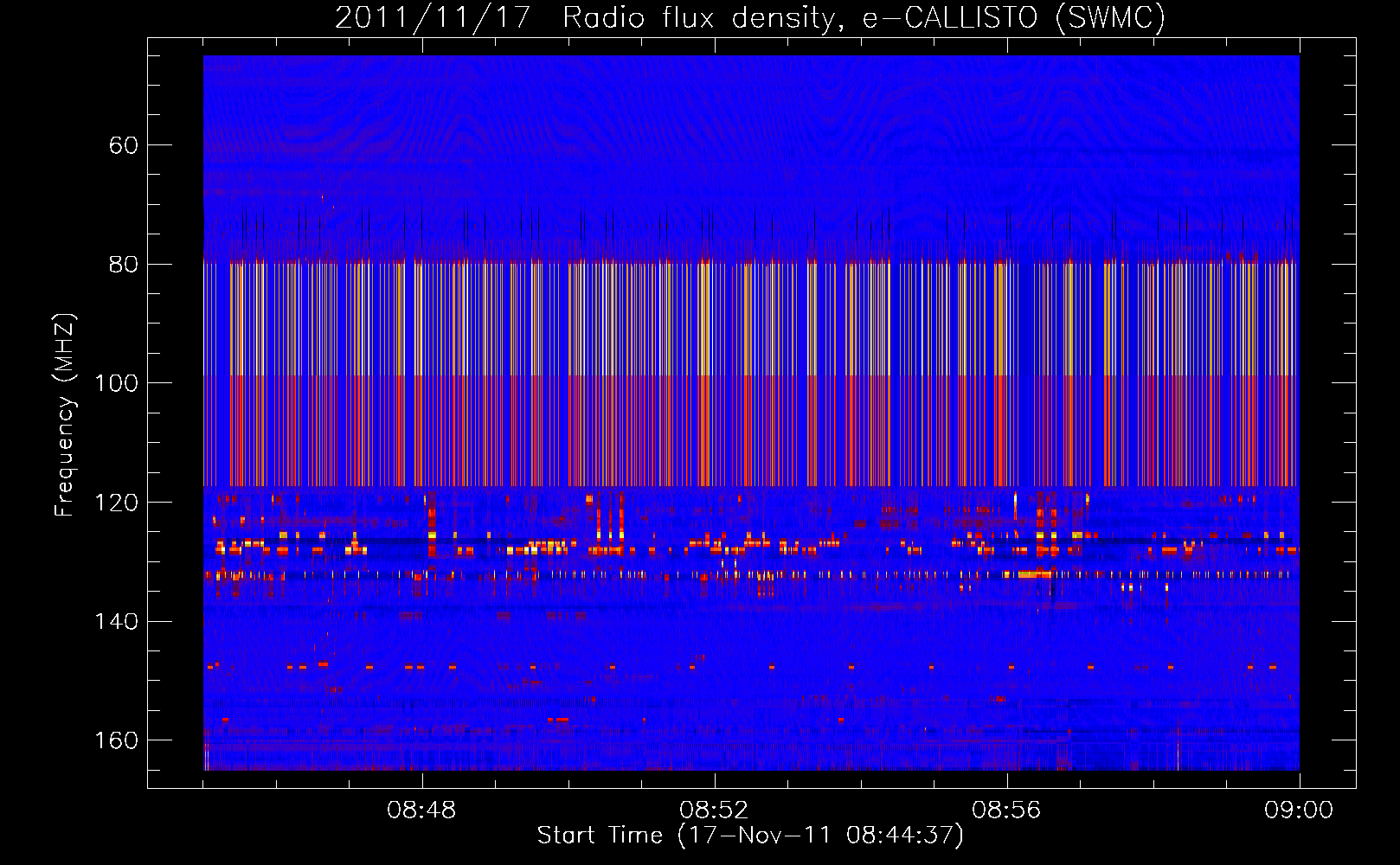Click the 'Start Time (17-Nov-11 08:44:37)' label
This screenshot has height=865, width=1400.
(750, 835)
